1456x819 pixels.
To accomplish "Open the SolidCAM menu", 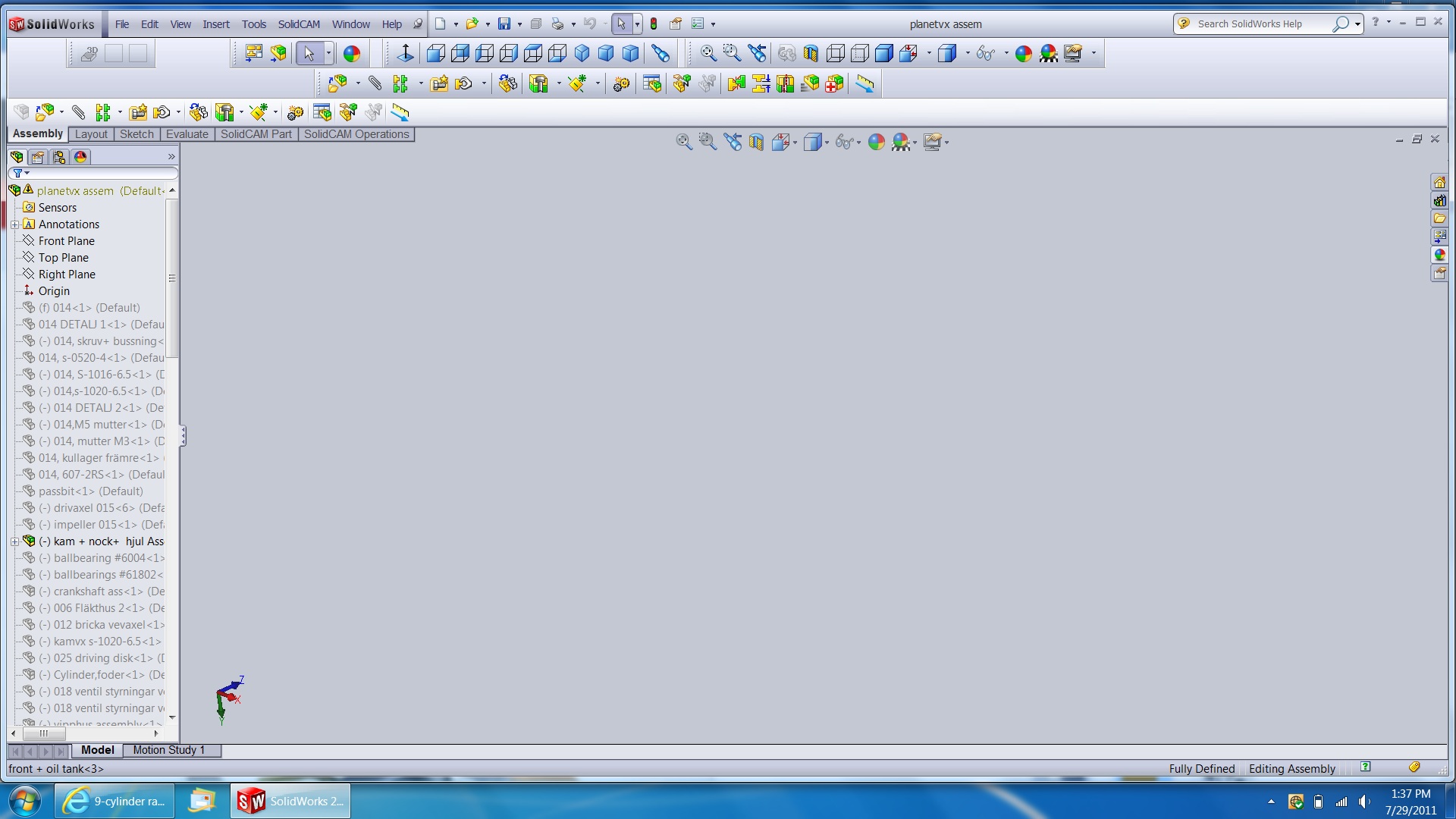I will 298,23.
